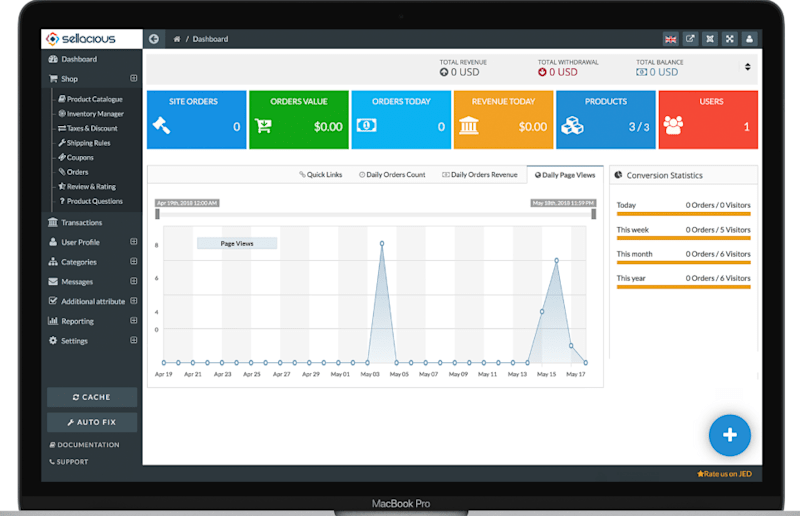Open the language flag icon

coord(670,39)
